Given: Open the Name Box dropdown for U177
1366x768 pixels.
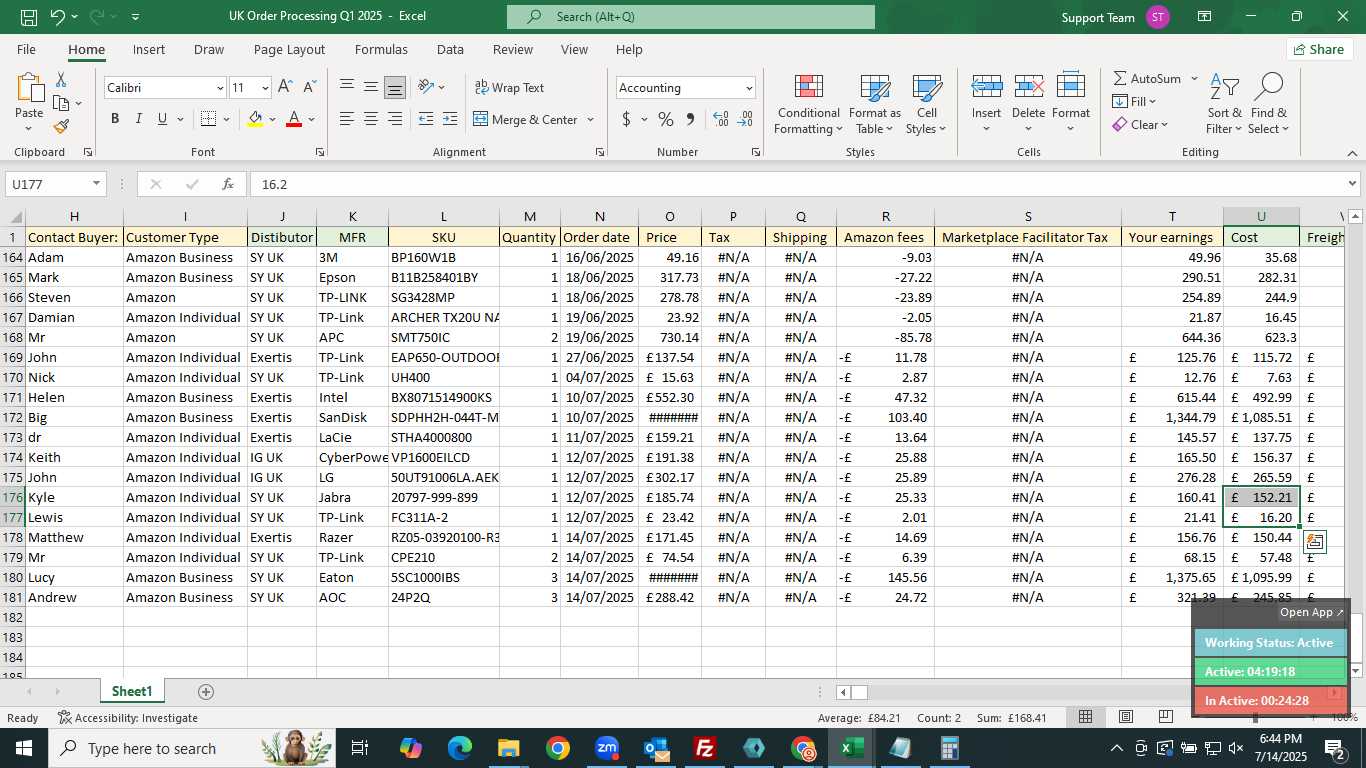Looking at the screenshot, I should tap(97, 184).
